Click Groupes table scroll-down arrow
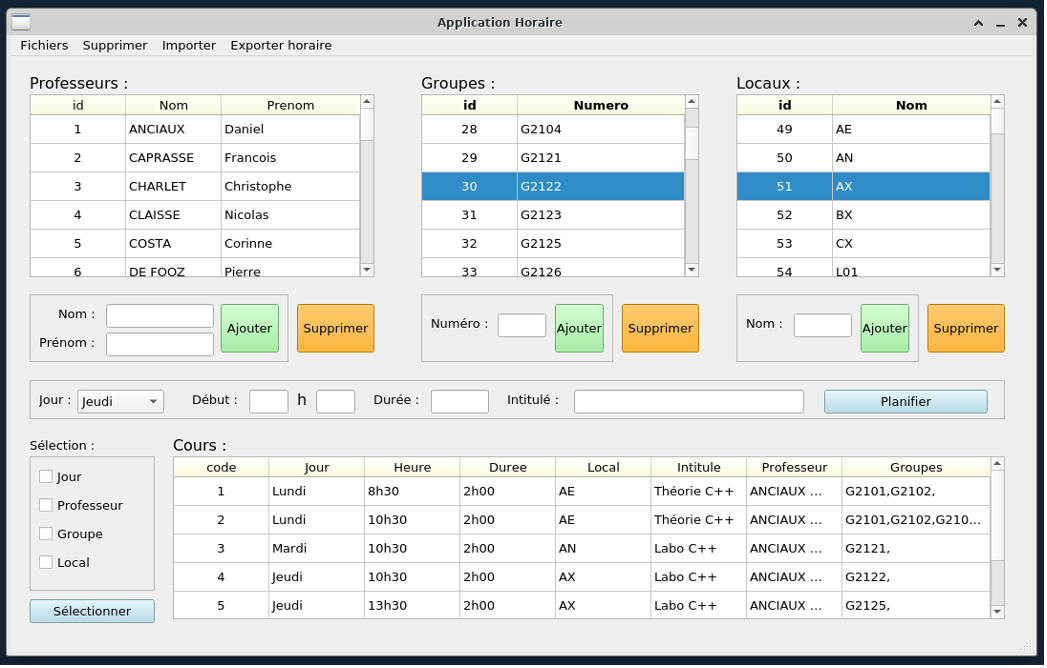The width and height of the screenshot is (1047, 668). tap(692, 271)
